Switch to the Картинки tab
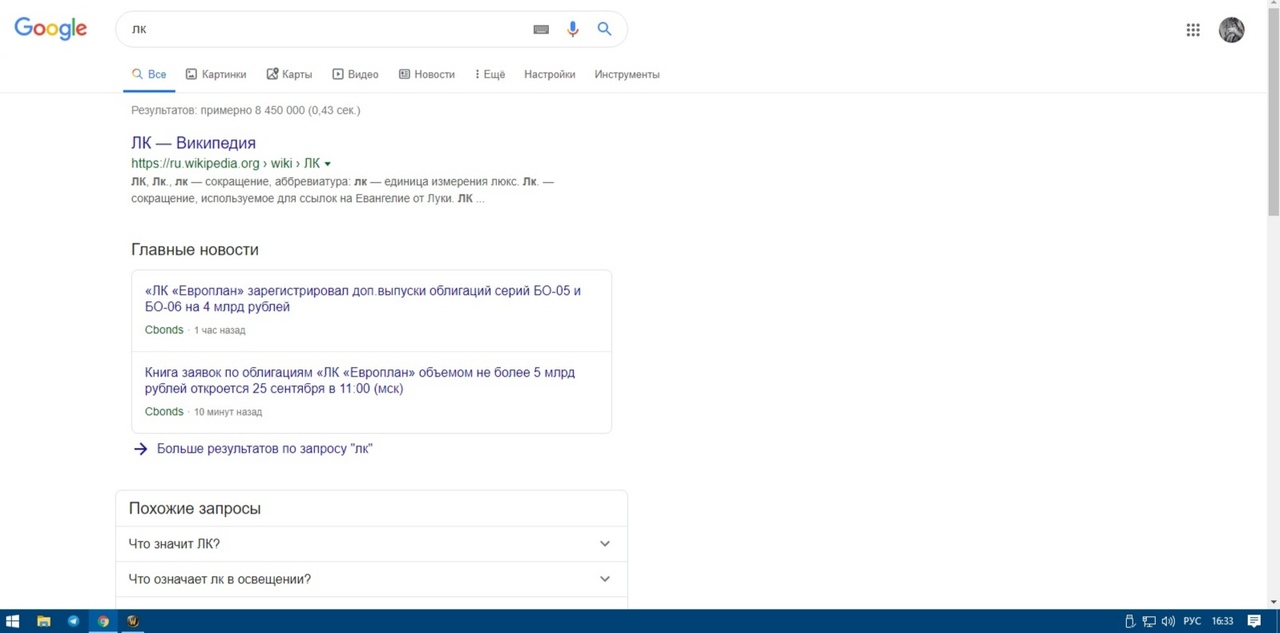This screenshot has height=633, width=1280. coord(215,74)
